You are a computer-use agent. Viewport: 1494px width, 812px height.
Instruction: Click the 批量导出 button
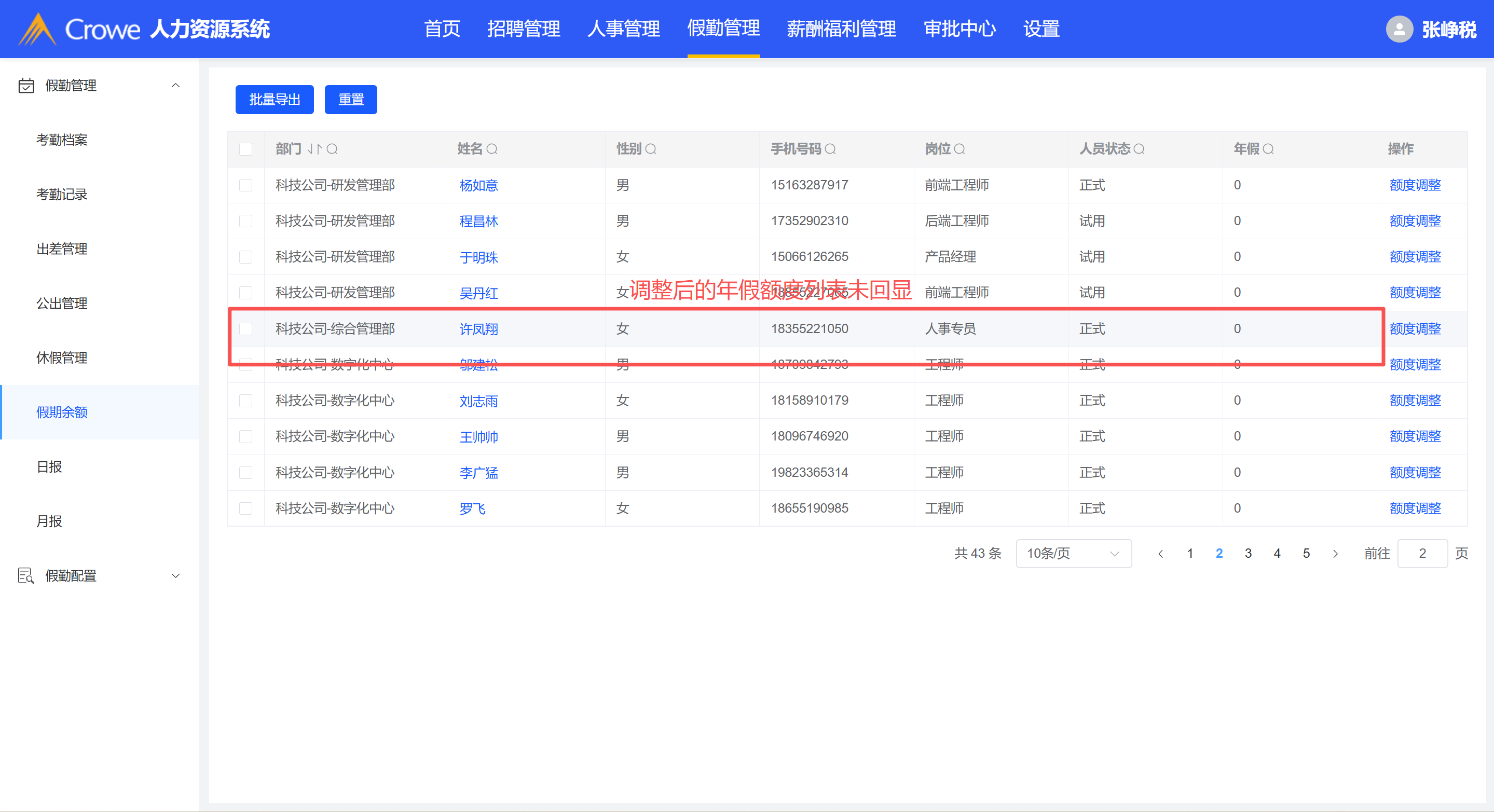point(275,100)
